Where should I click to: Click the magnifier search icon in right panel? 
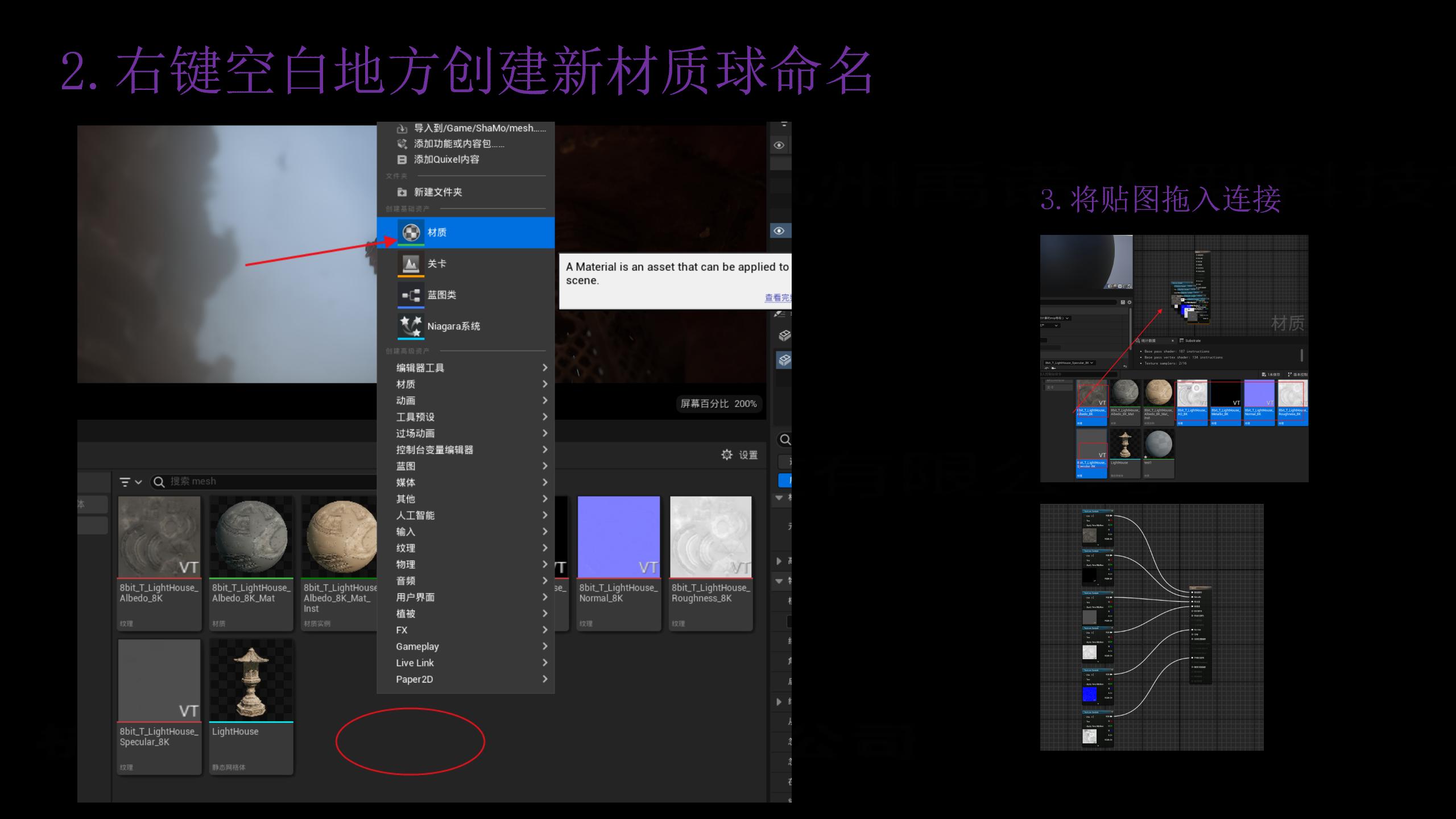point(785,439)
